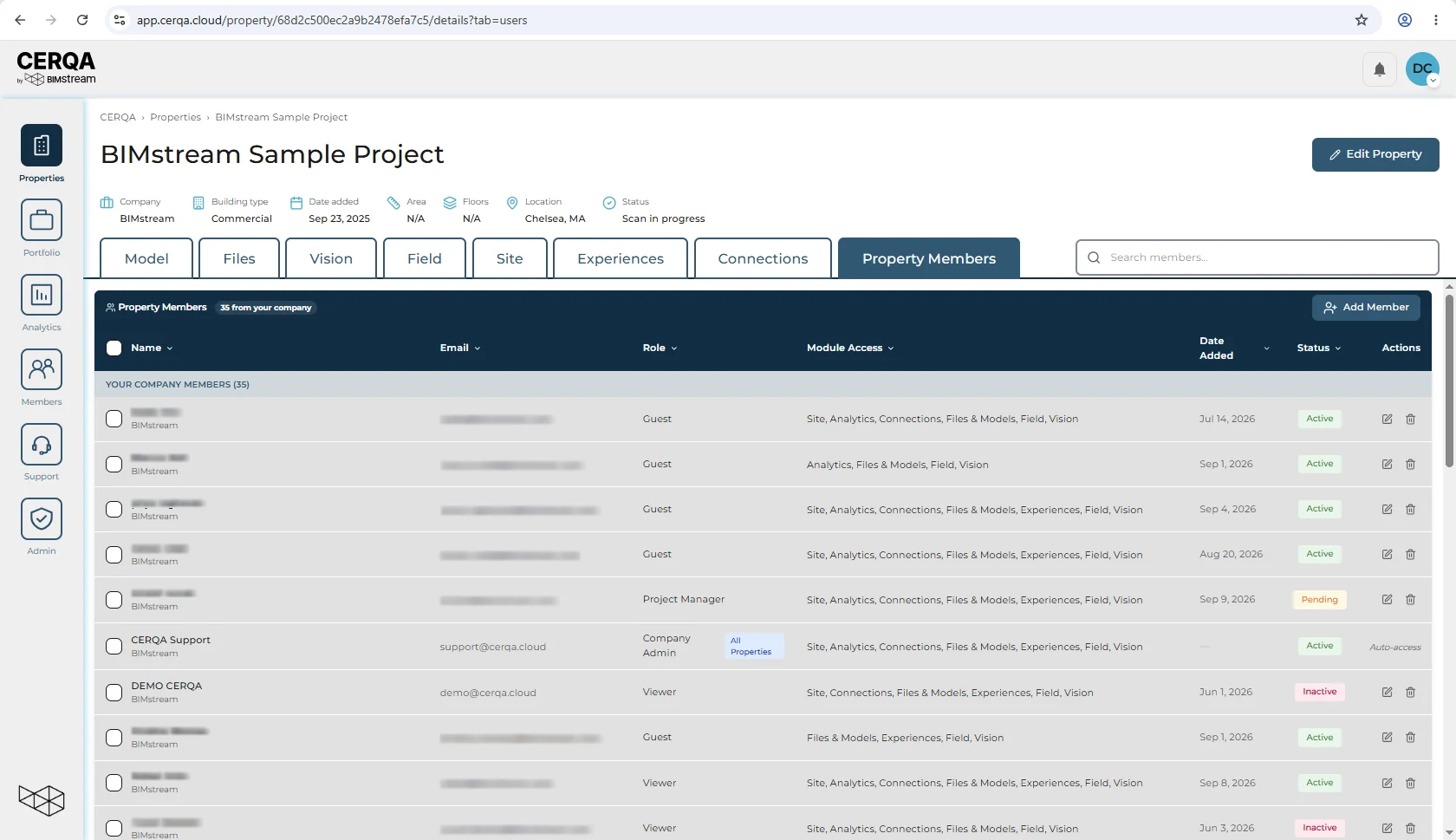Edit the member added Sep 8, 2026

[x=1387, y=783]
